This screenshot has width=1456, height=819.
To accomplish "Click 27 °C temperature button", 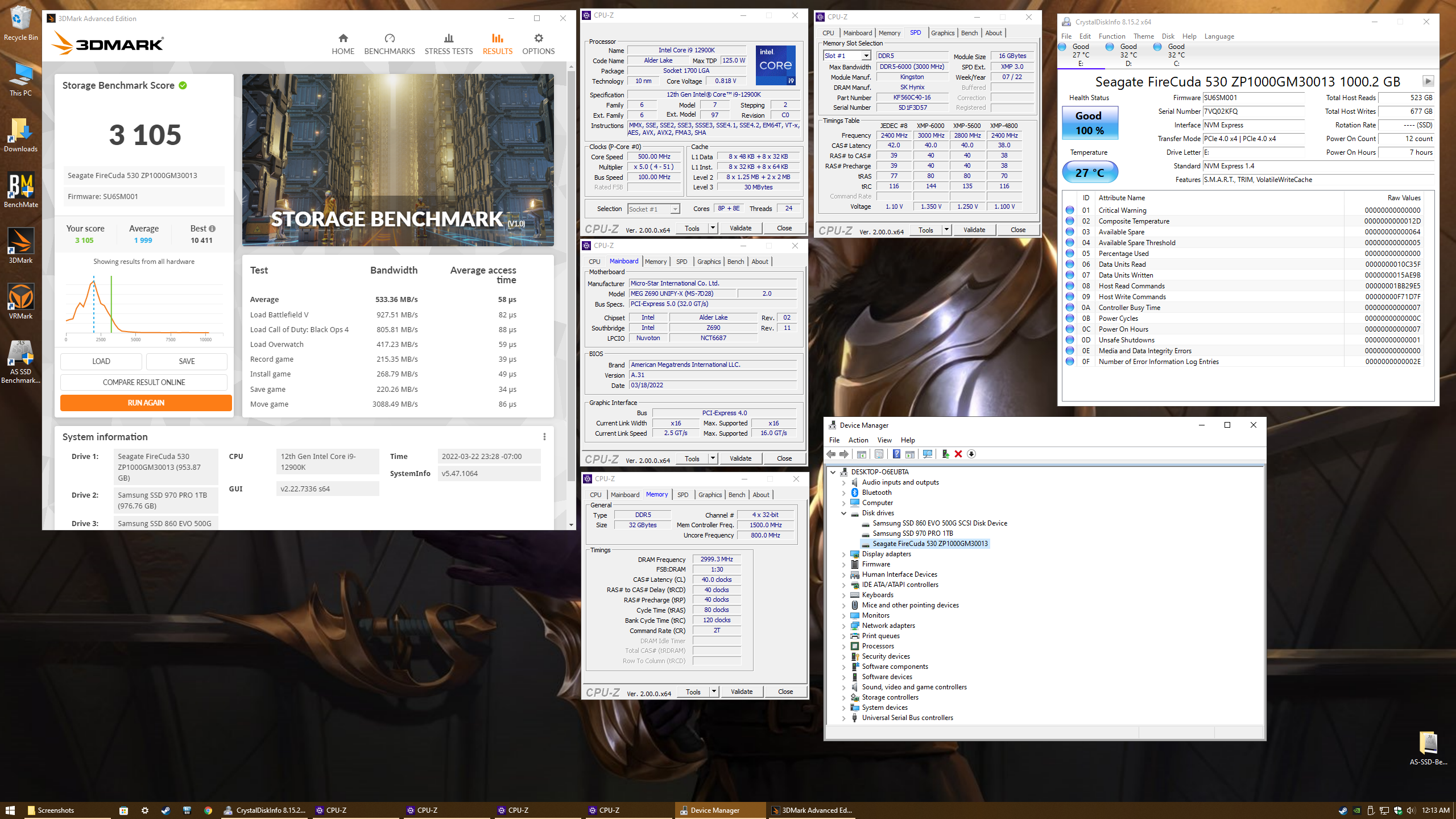I will pyautogui.click(x=1090, y=172).
